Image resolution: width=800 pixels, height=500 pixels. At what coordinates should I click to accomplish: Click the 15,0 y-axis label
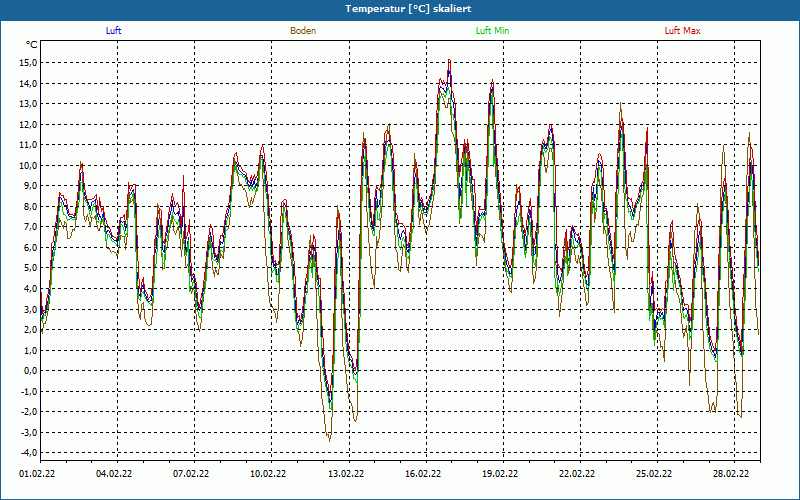[x=29, y=63]
